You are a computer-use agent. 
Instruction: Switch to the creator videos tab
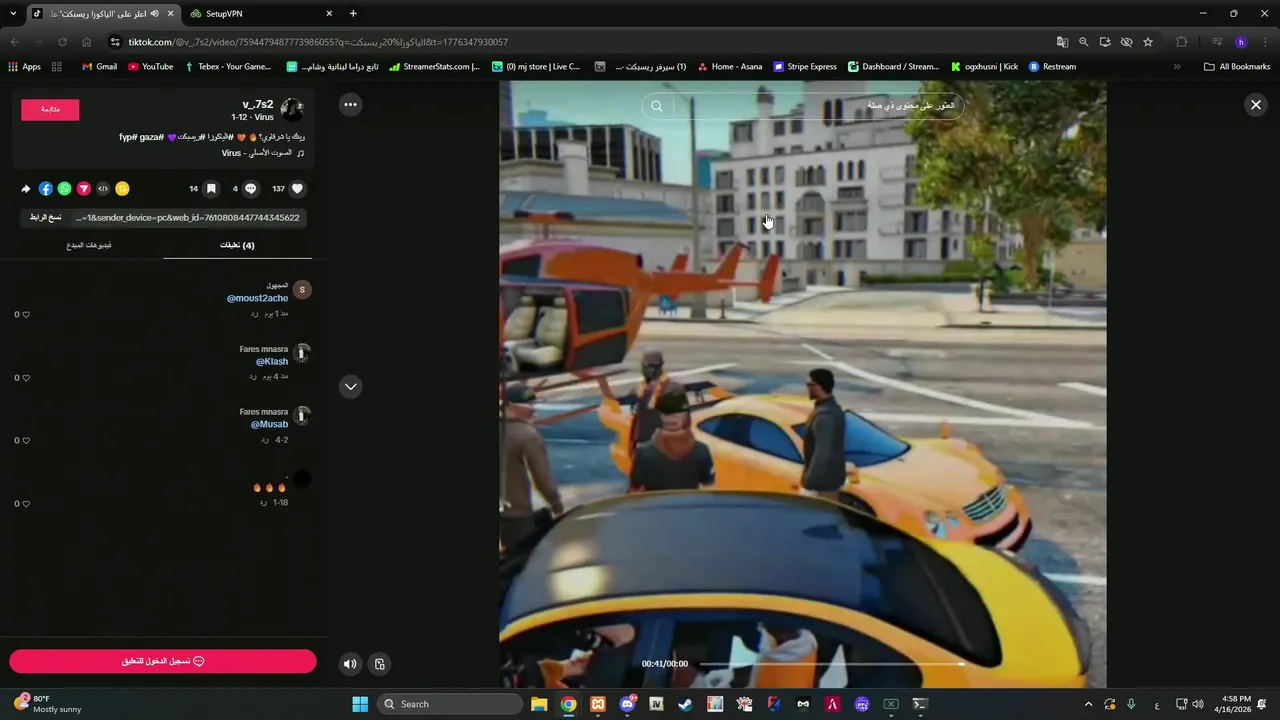(x=89, y=245)
